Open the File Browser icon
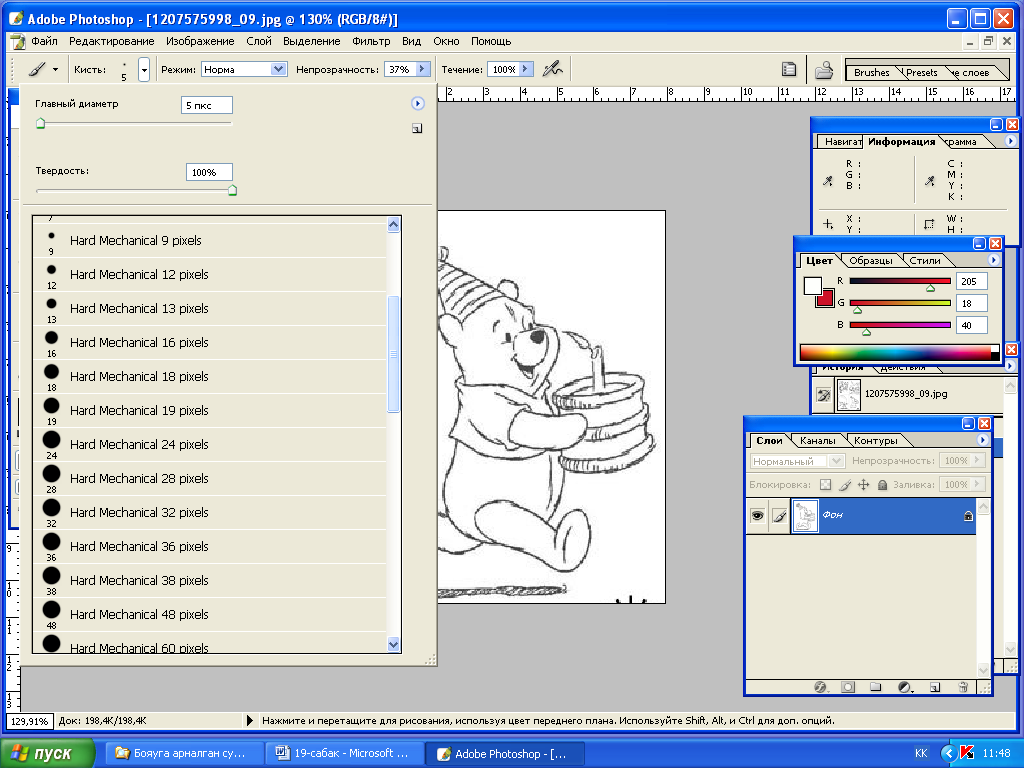This screenshot has height=768, width=1024. click(x=824, y=69)
